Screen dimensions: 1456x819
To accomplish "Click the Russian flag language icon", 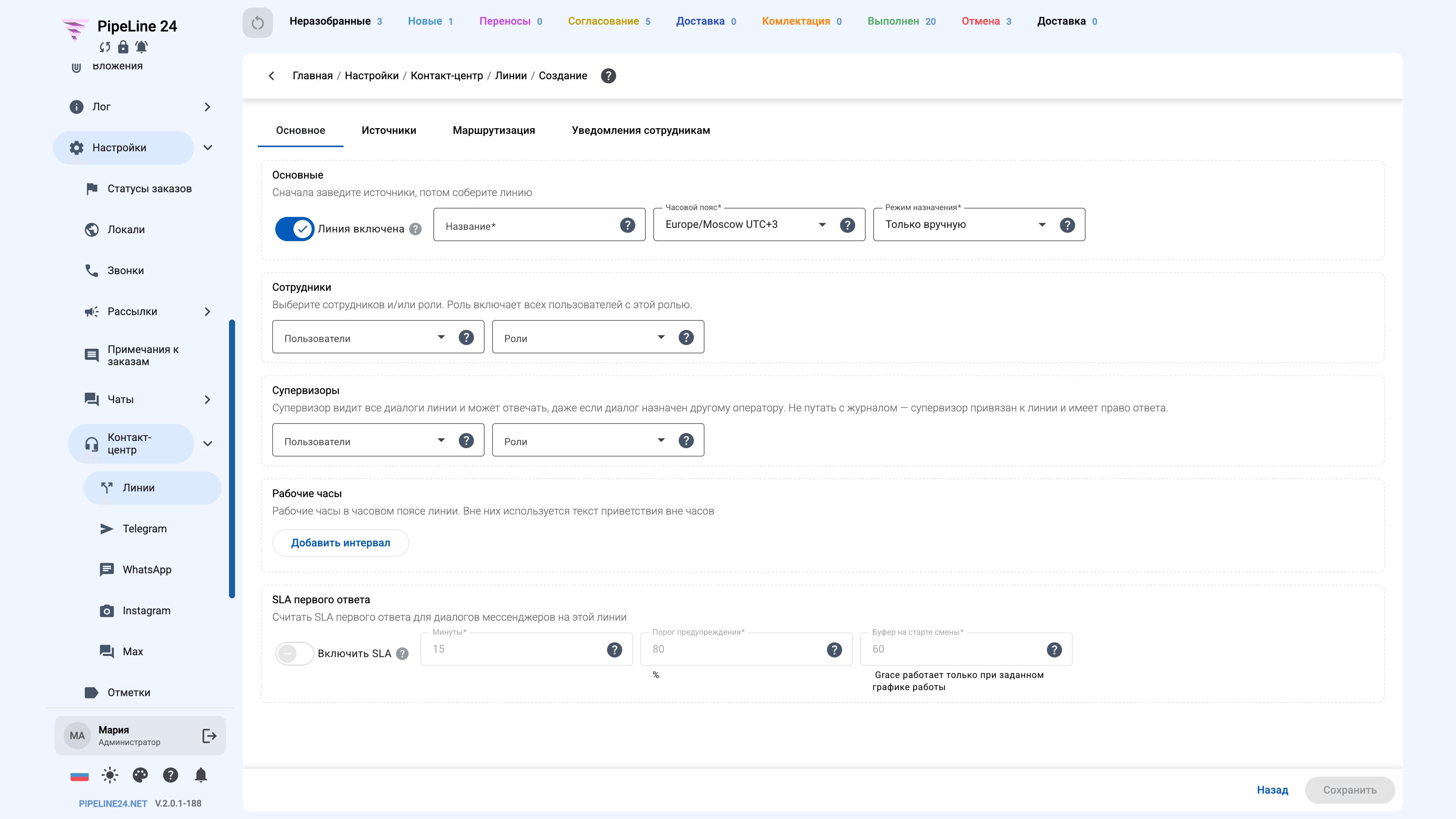I will coord(79,775).
